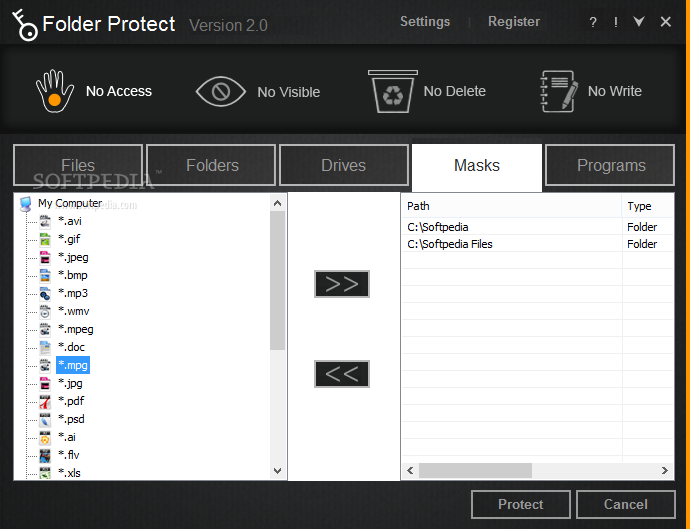Click the My Computer icon in tree

(x=26, y=204)
